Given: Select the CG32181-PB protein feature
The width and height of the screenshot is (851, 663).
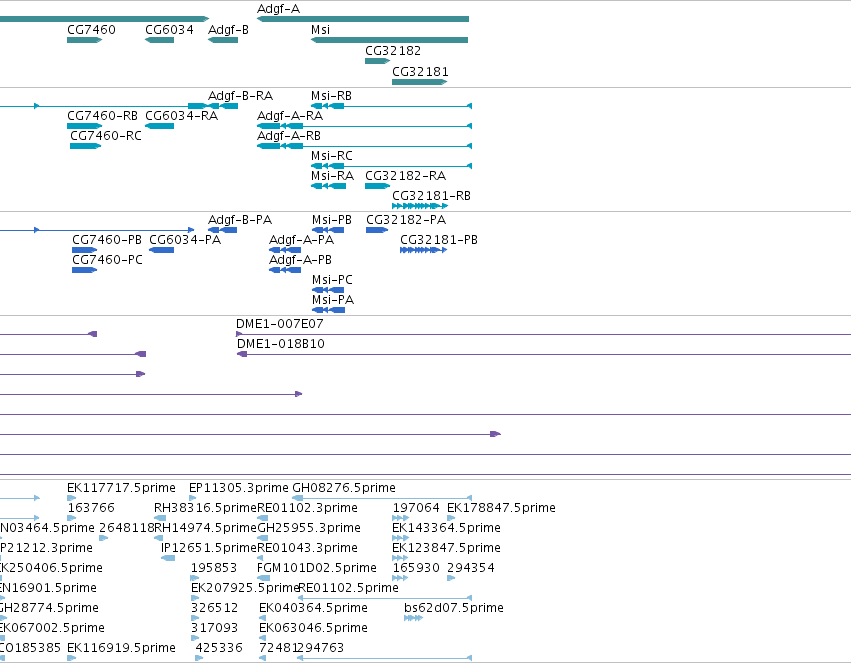Looking at the screenshot, I should 423,250.
